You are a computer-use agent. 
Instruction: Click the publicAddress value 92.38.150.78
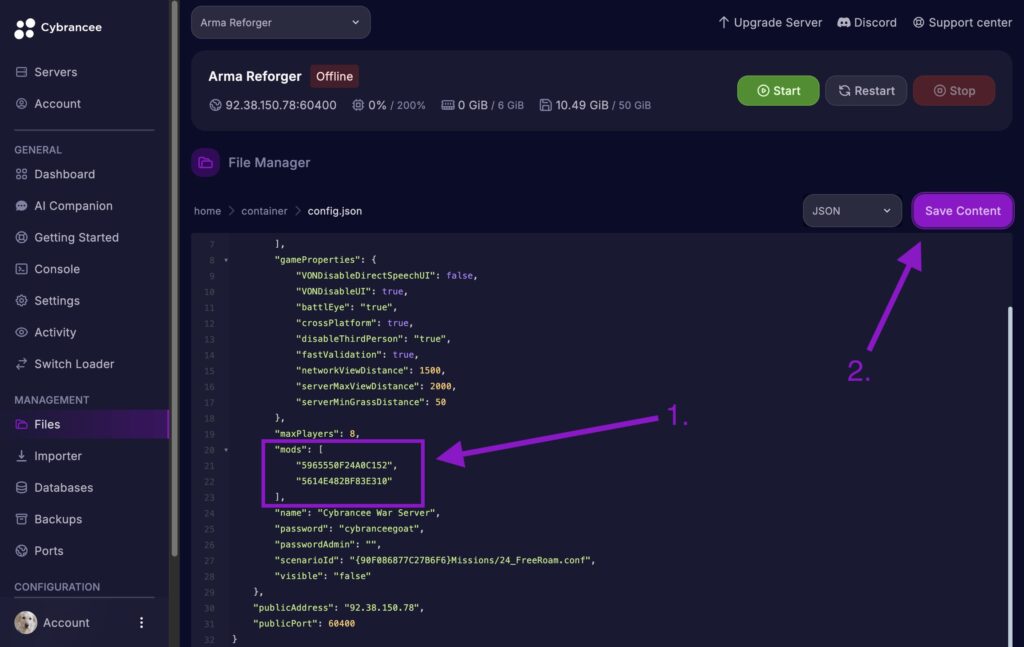pyautogui.click(x=381, y=608)
